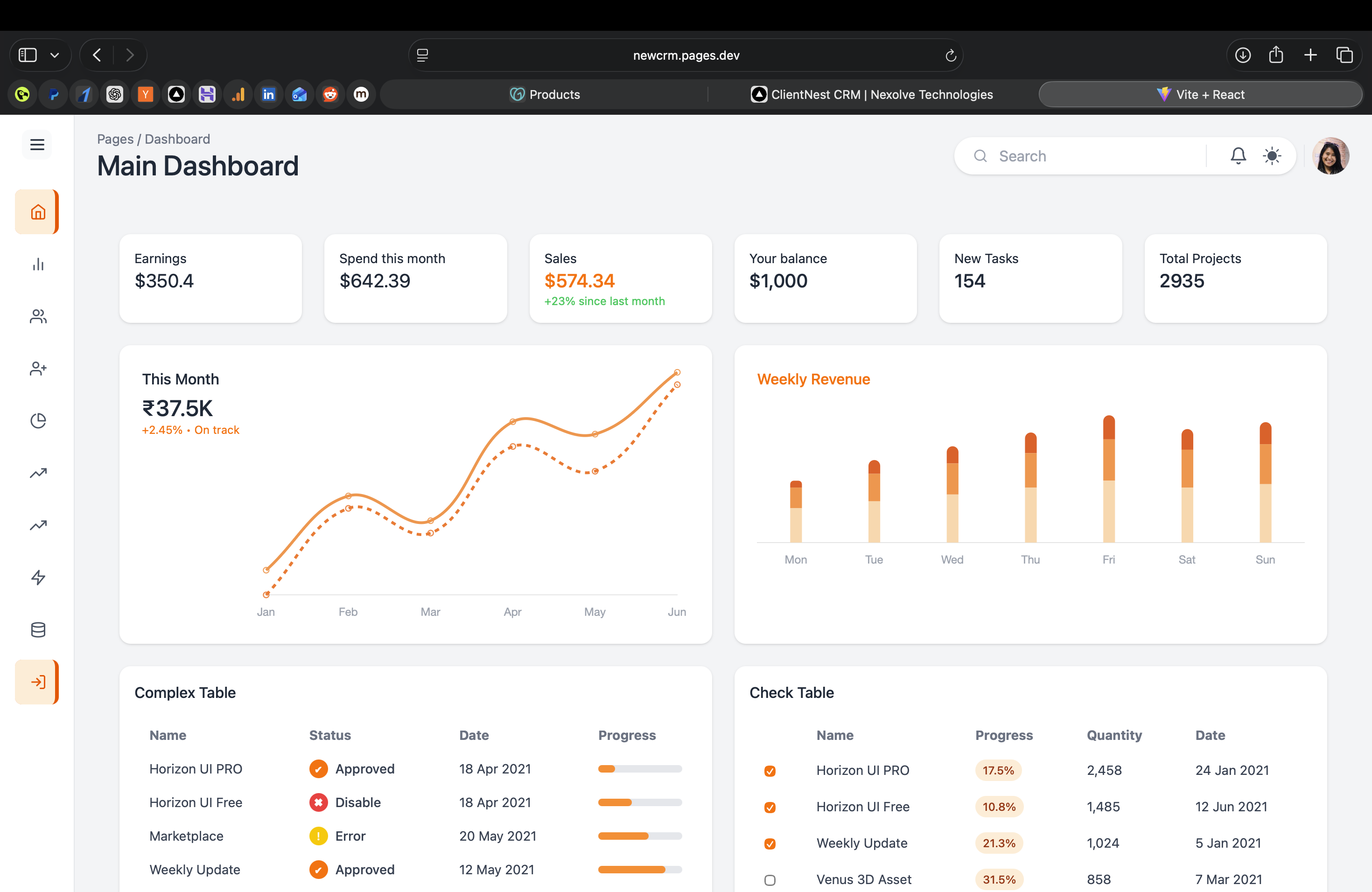Click the users/contacts sidebar icon
The image size is (1372, 892).
click(37, 316)
